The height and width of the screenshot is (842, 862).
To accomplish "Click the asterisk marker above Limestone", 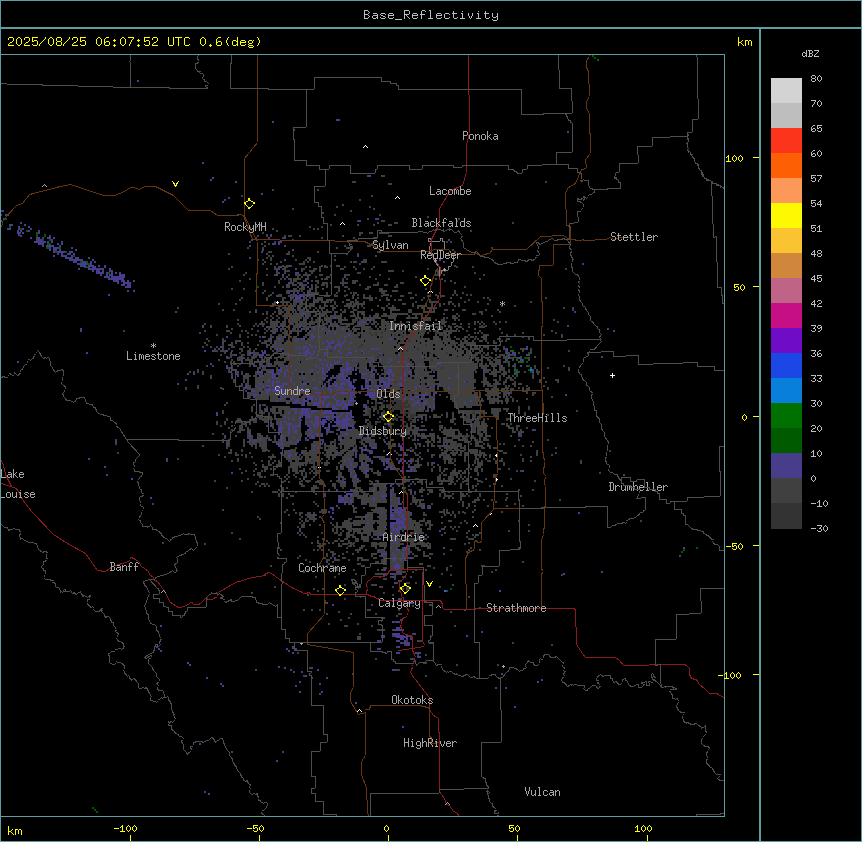I will coord(153,346).
